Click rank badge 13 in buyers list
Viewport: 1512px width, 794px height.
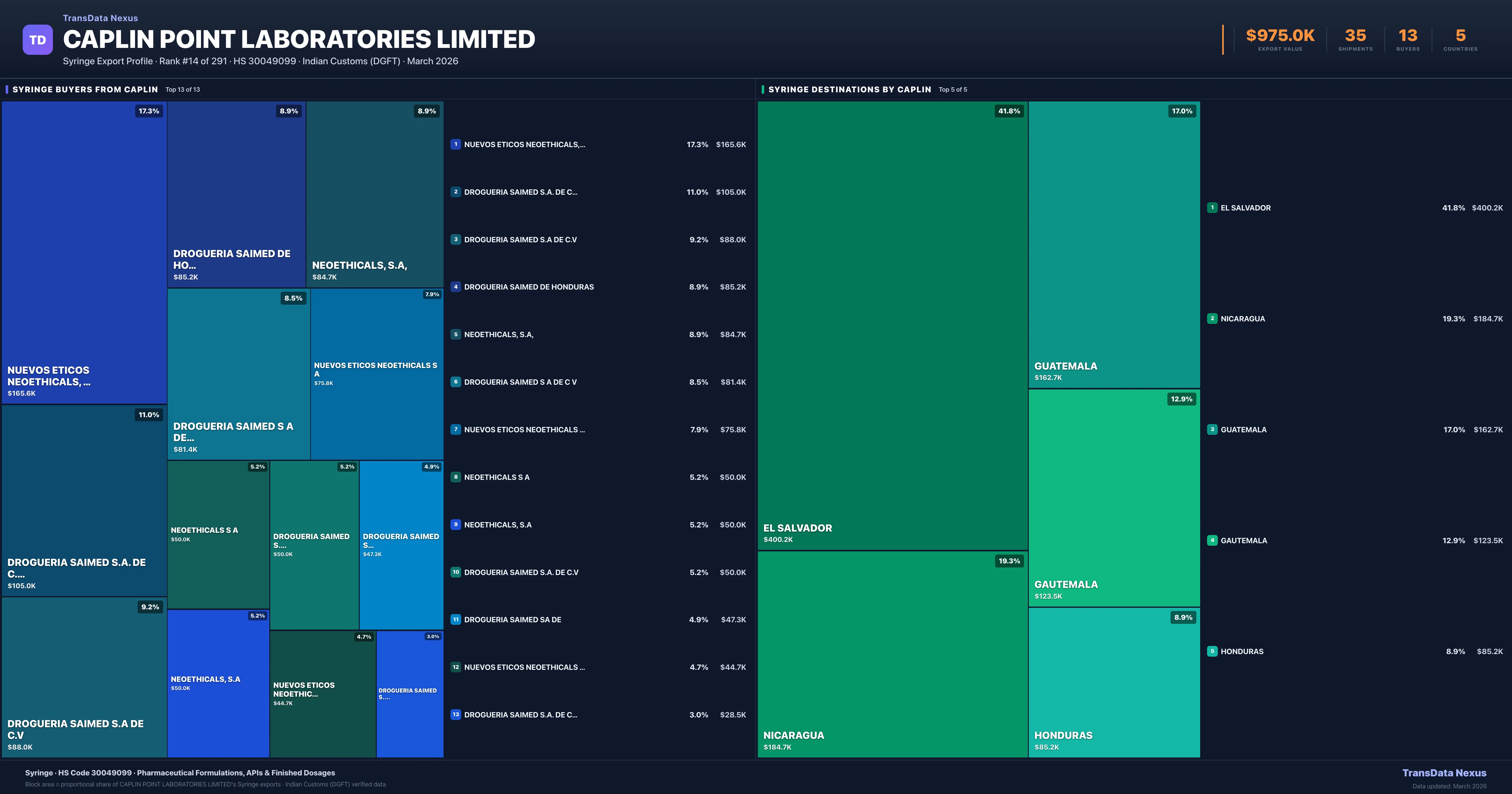click(x=455, y=715)
